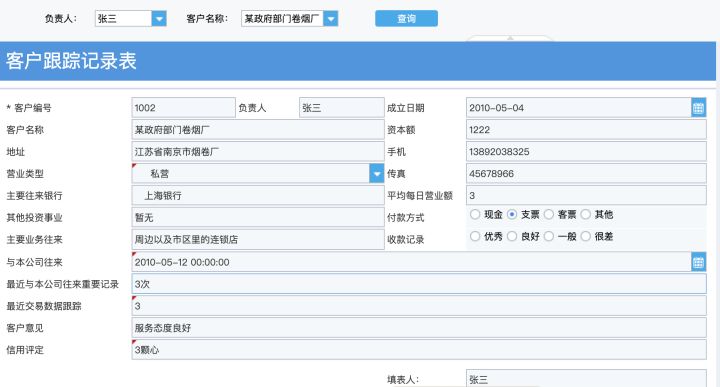The height and width of the screenshot is (387, 720).
Task: Choose 良好 for 收款记录
Action: [512, 236]
